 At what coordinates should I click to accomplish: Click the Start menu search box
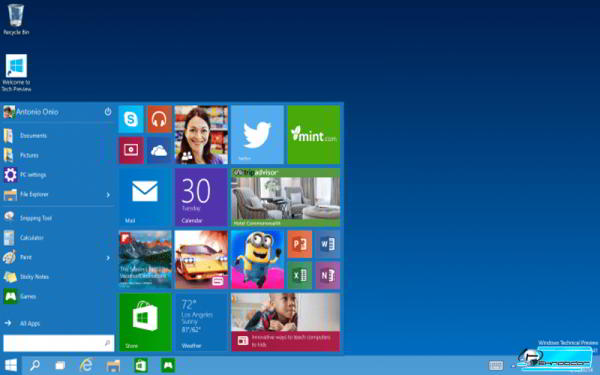click(59, 343)
